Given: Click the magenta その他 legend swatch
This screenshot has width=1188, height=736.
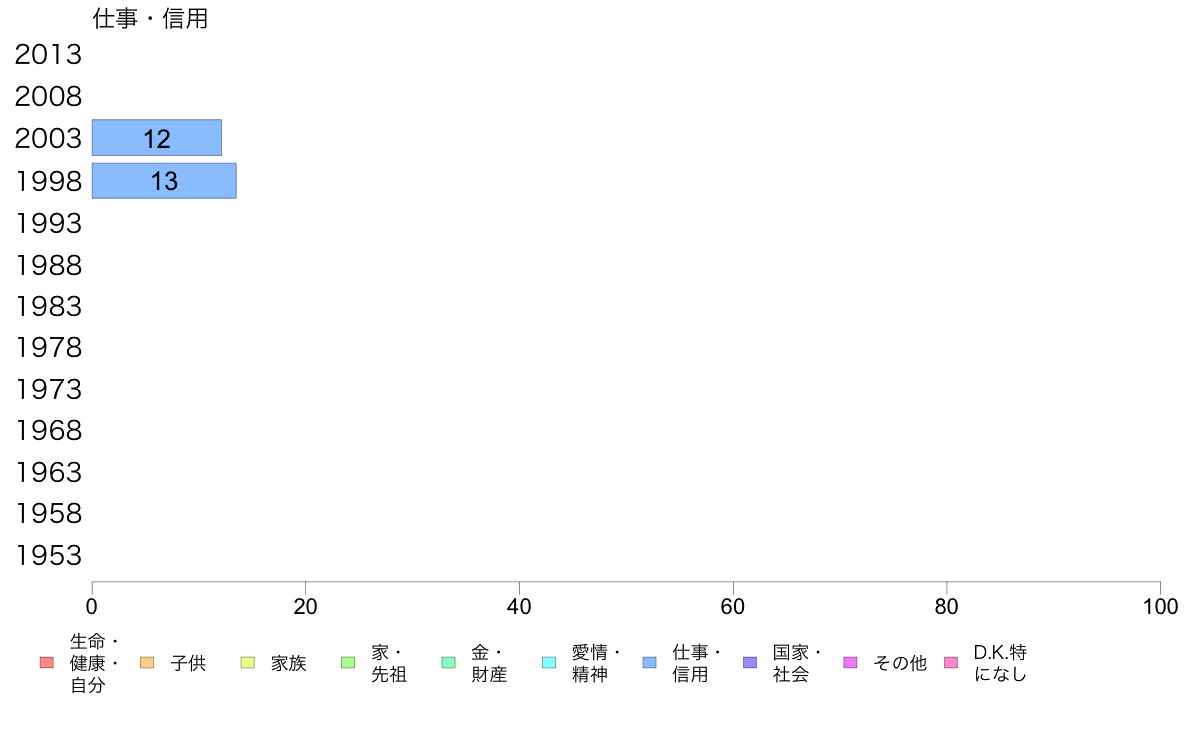Looking at the screenshot, I should (850, 663).
